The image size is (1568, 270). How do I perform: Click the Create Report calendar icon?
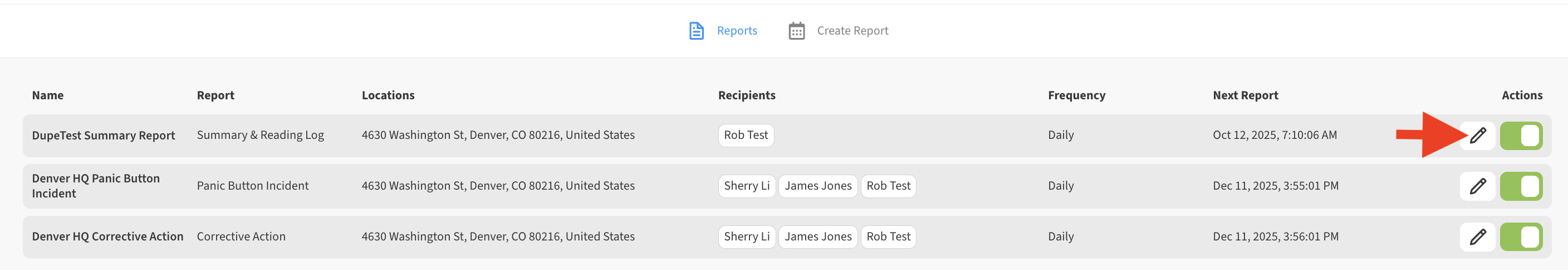(796, 31)
